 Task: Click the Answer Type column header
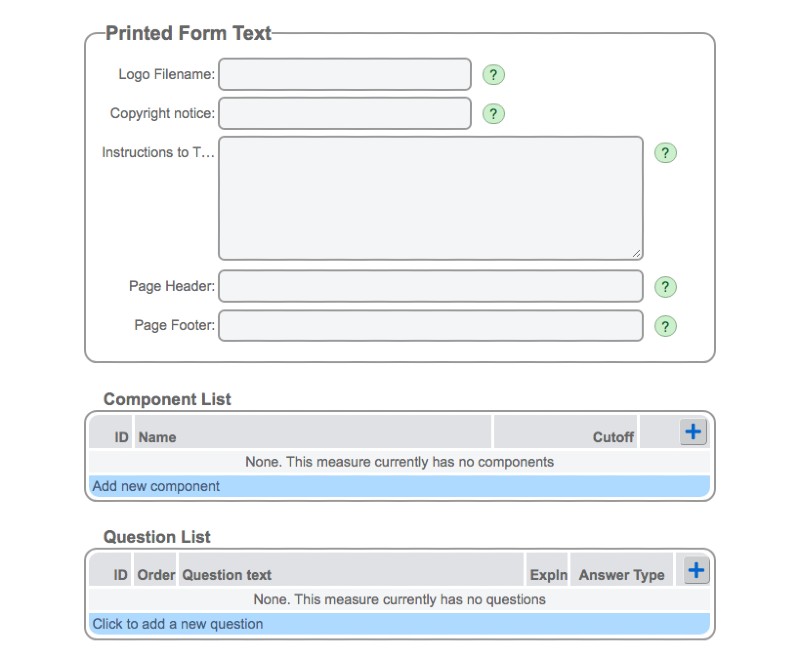[619, 574]
